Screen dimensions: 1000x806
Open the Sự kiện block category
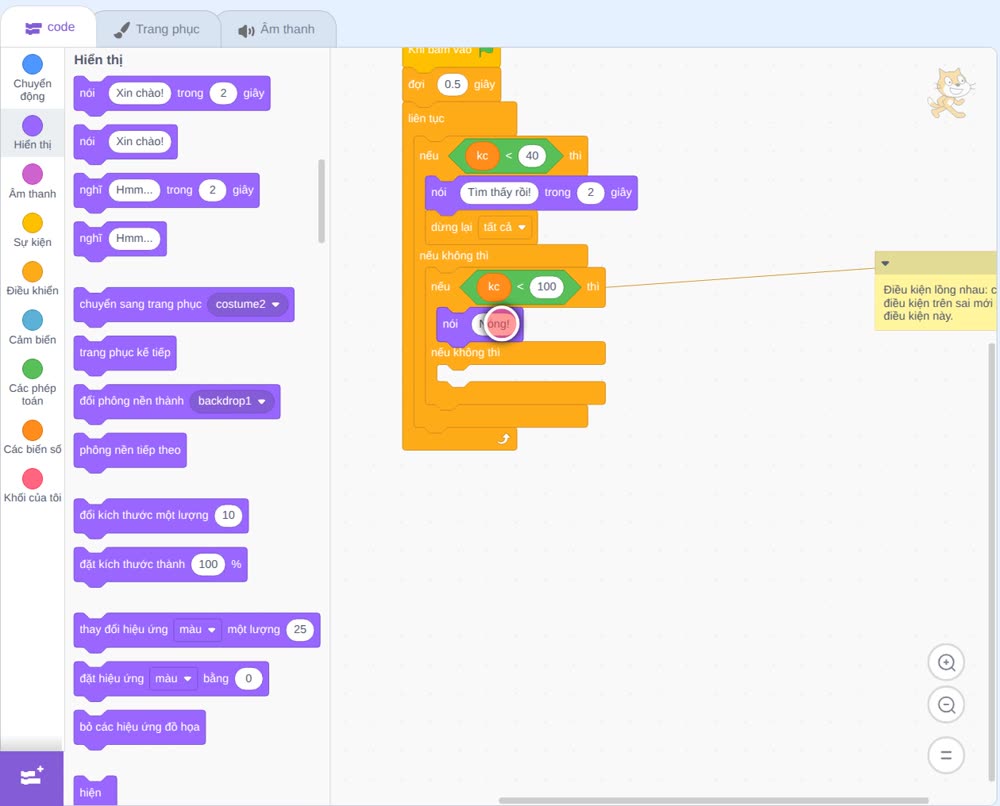[x=33, y=230]
